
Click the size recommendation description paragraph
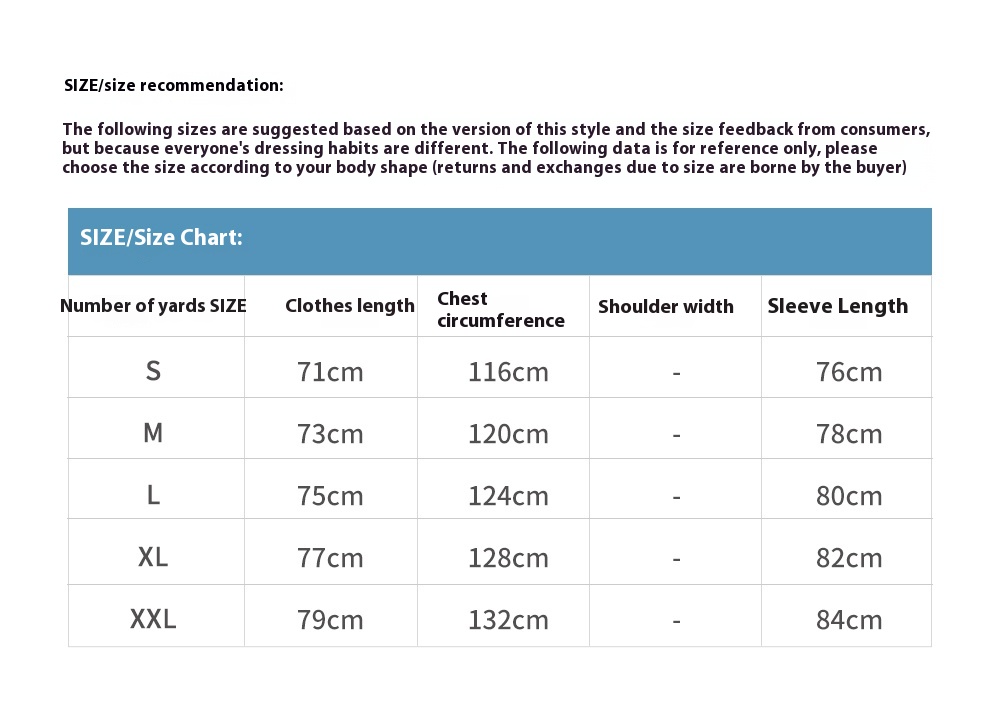(496, 148)
